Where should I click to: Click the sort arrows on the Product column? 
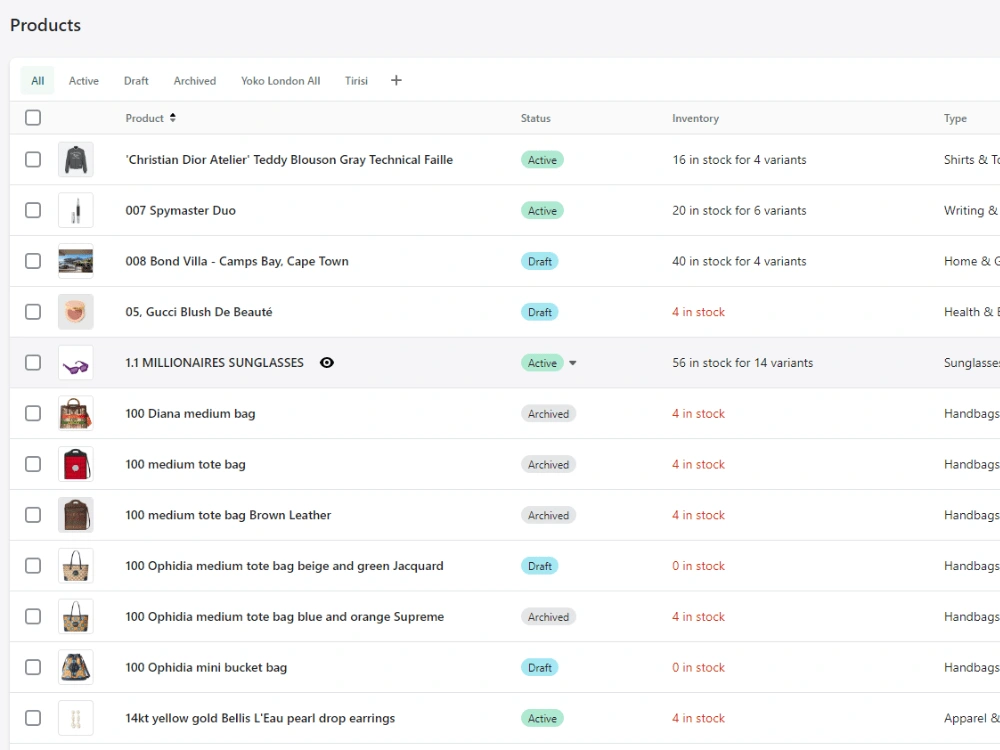pyautogui.click(x=172, y=117)
